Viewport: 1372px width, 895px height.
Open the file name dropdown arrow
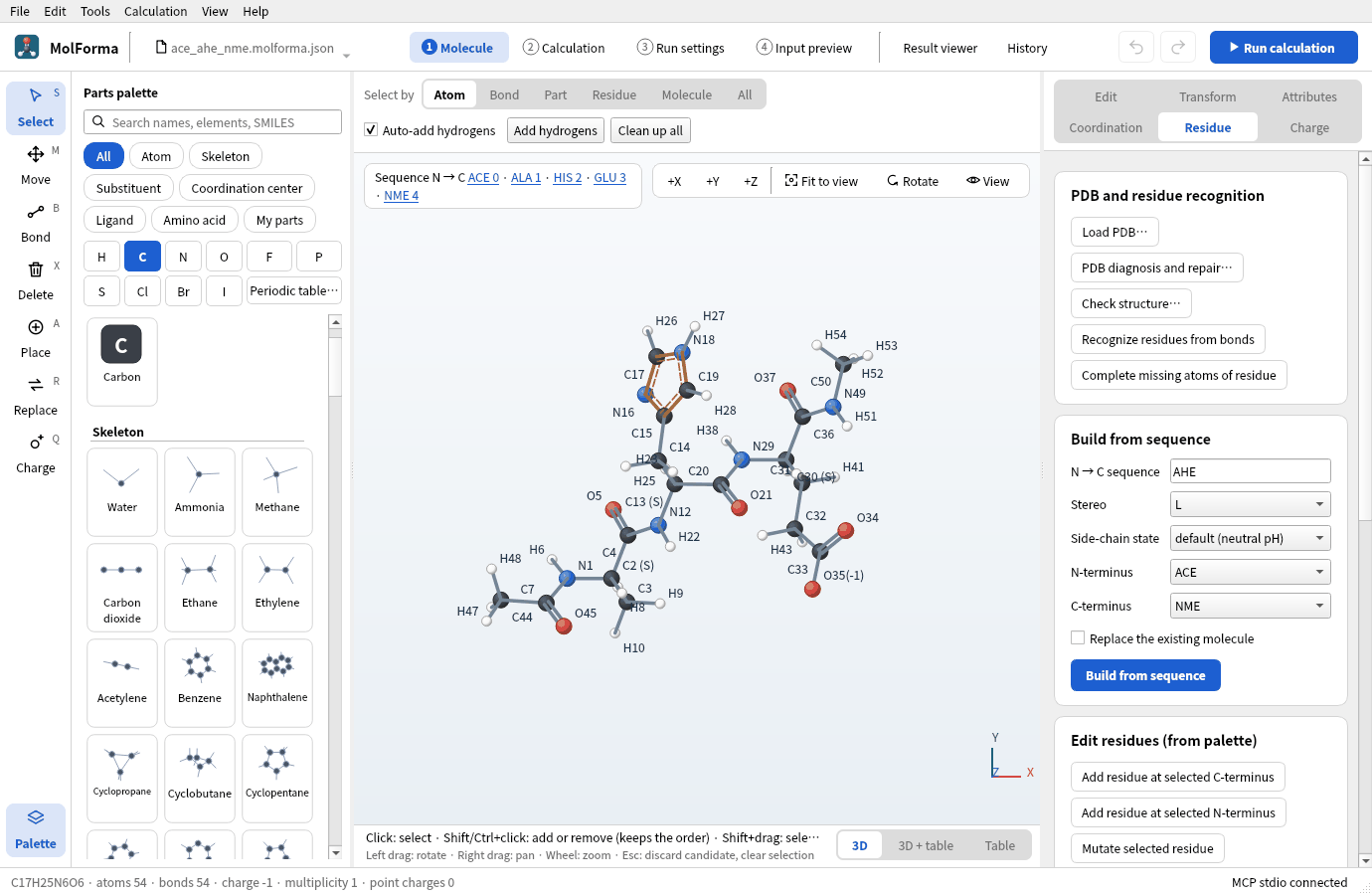346,56
